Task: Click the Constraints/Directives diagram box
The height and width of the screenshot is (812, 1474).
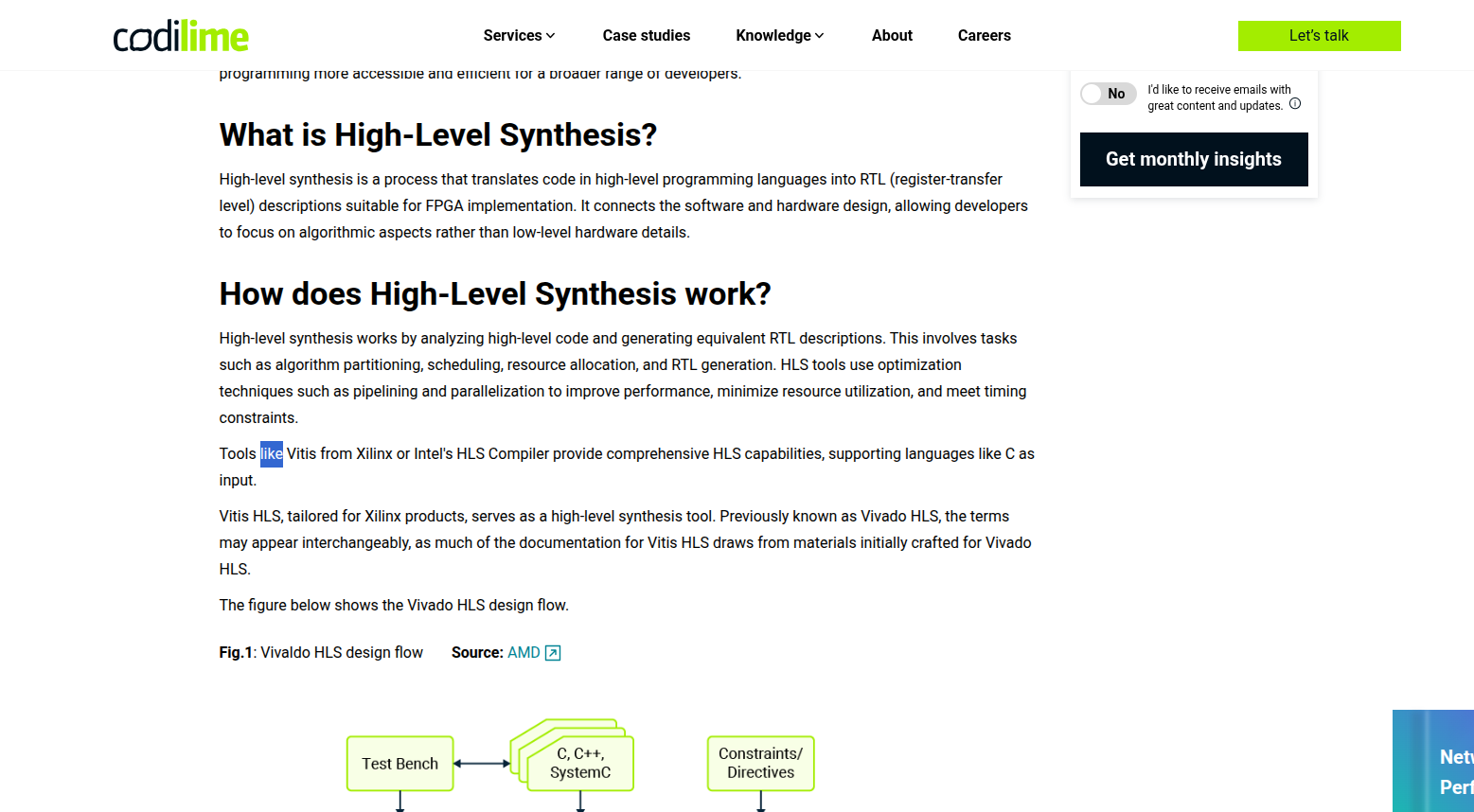Action: [x=760, y=763]
